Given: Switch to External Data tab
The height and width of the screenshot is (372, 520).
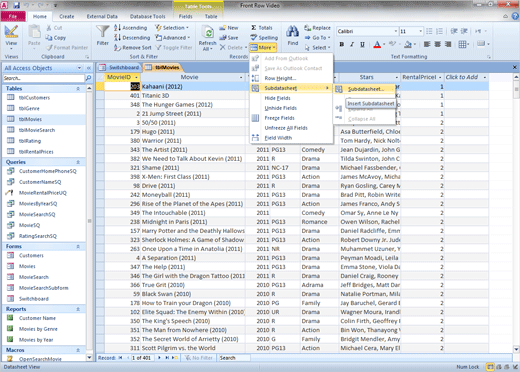Looking at the screenshot, I should click(102, 16).
